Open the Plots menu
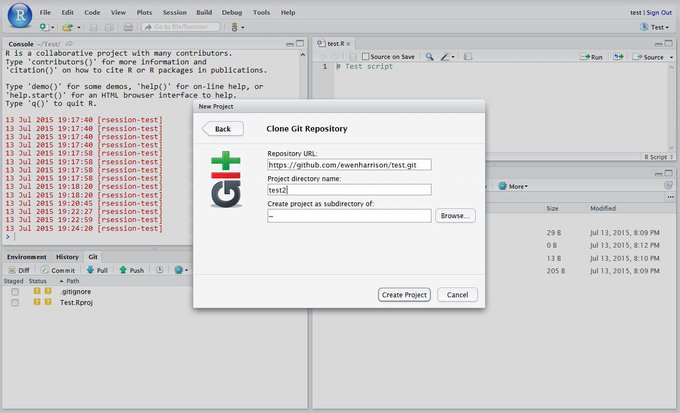This screenshot has width=680, height=413. 144,13
